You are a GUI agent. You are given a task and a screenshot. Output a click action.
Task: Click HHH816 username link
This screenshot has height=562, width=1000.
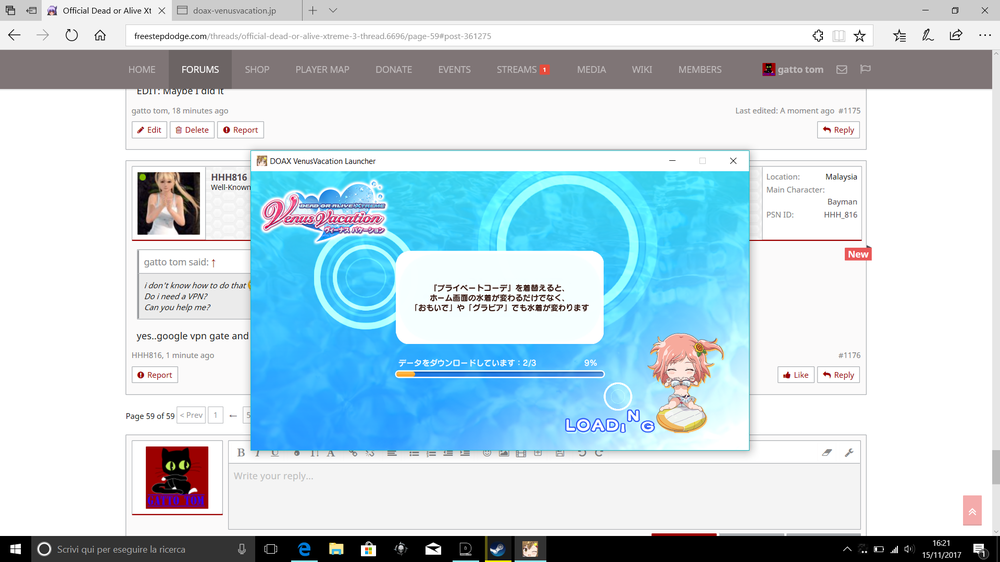(x=229, y=177)
